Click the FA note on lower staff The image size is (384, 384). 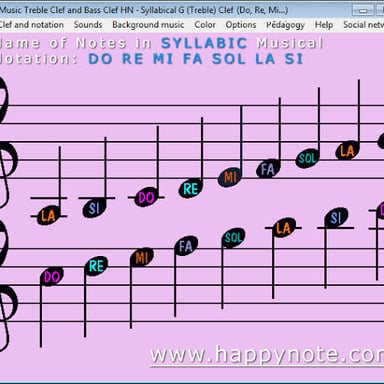point(186,246)
